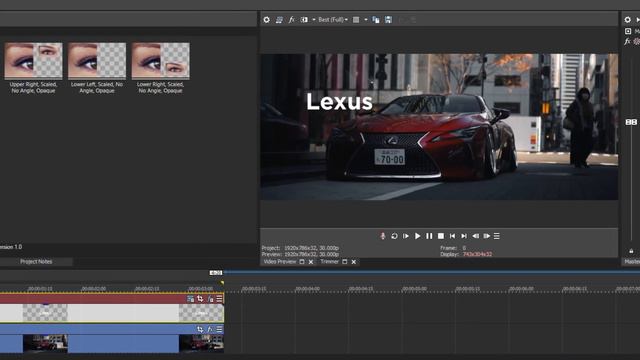Open Master FX button on right panel

(x=627, y=42)
